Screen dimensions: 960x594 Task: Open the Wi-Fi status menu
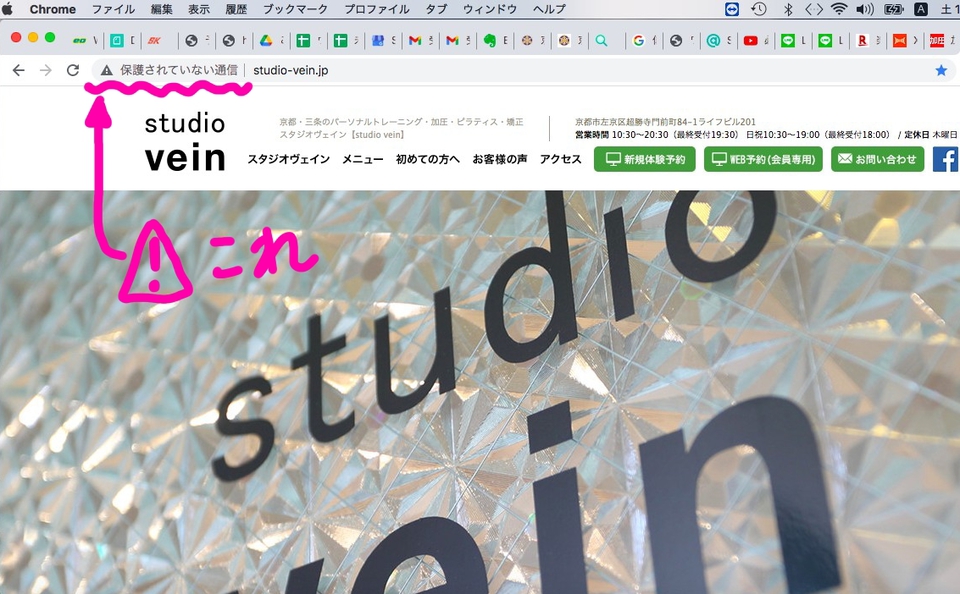pyautogui.click(x=839, y=9)
